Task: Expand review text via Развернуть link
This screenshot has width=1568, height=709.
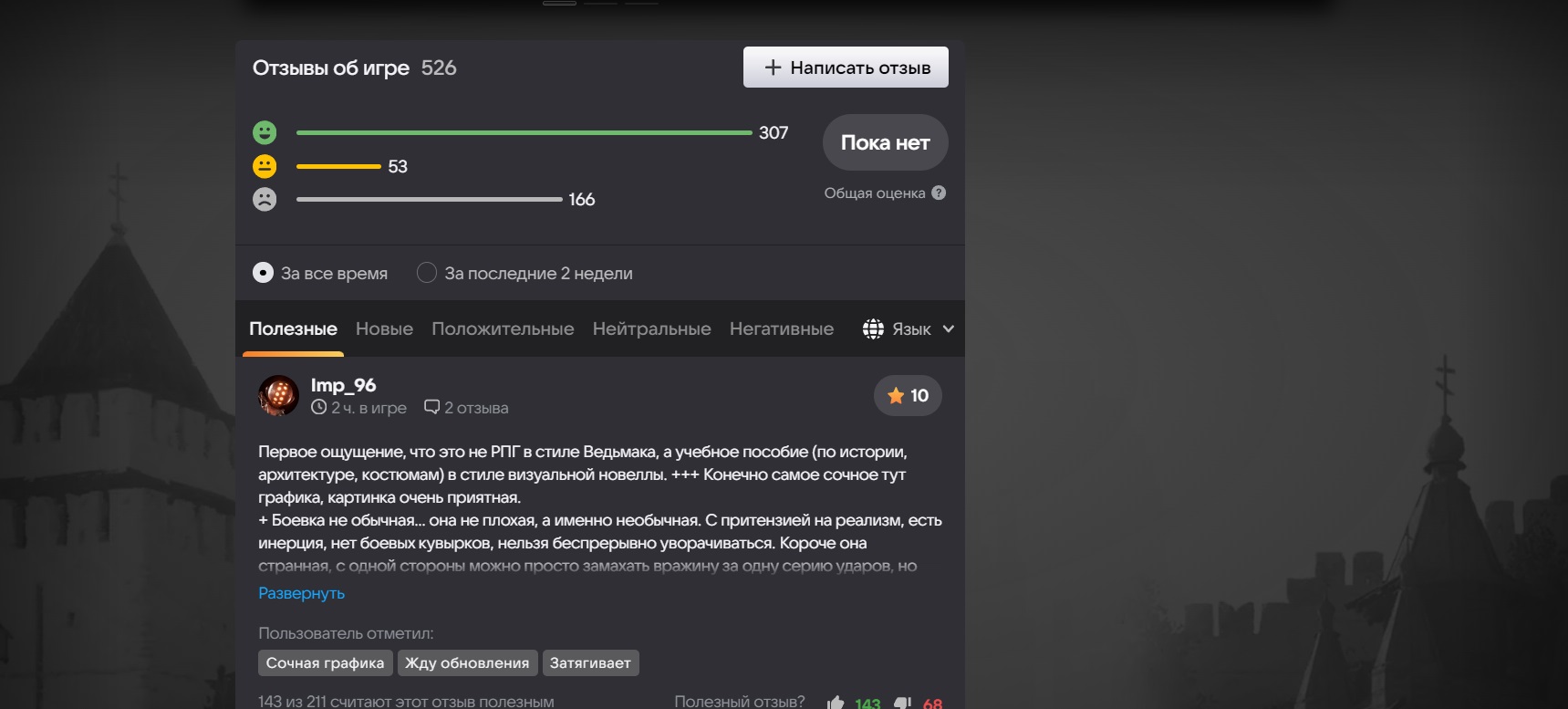Action: point(301,593)
